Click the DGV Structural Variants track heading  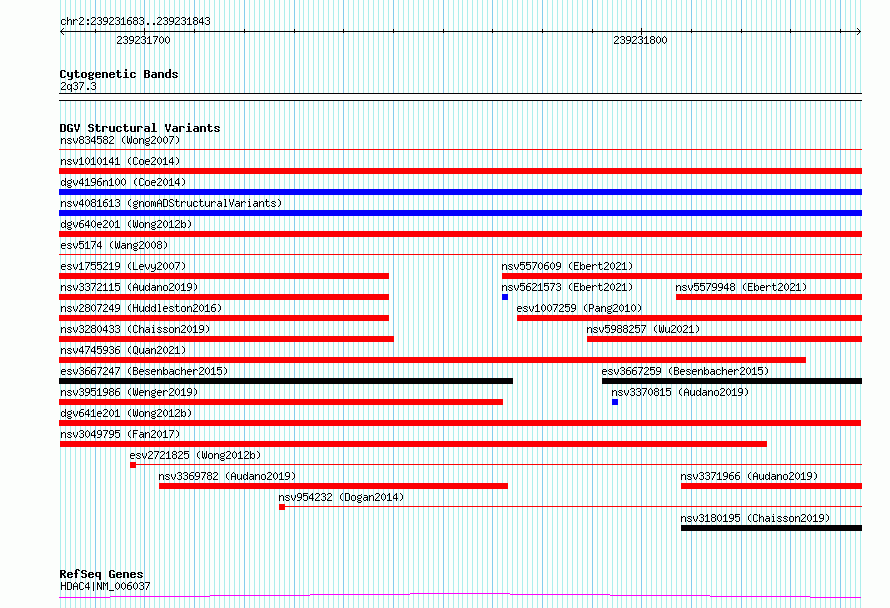(140, 128)
